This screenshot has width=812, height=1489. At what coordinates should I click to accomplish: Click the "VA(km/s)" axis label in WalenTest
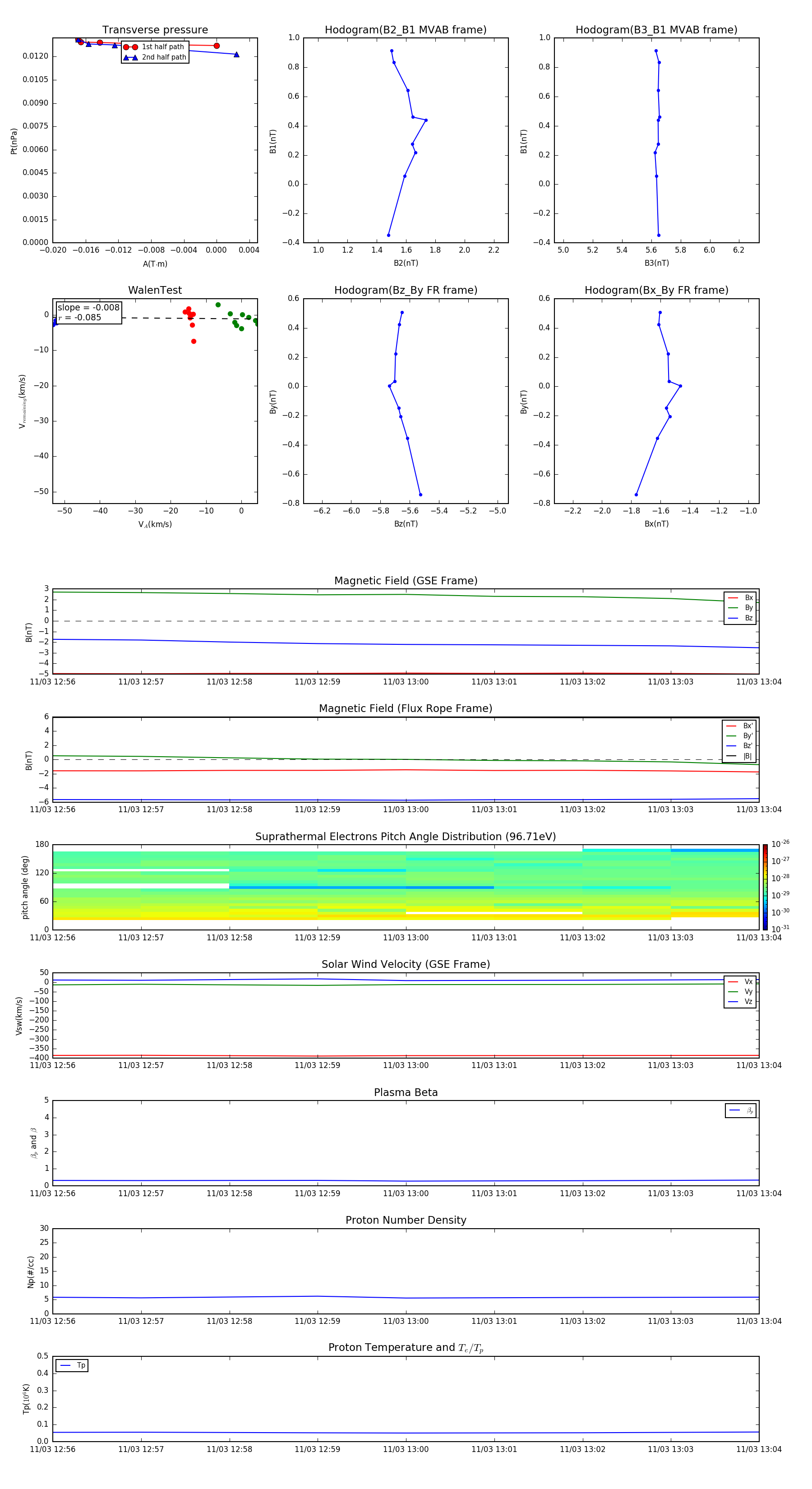click(x=155, y=524)
